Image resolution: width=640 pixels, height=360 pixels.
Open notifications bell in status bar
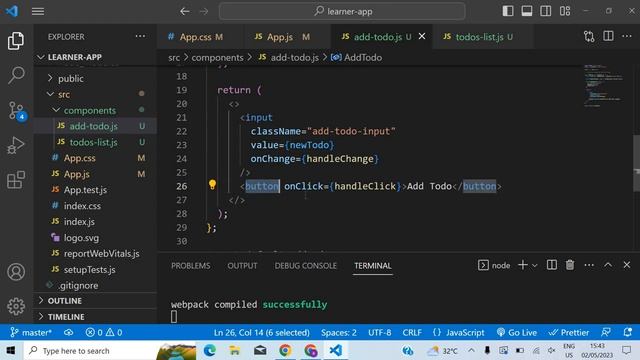[x=628, y=333]
